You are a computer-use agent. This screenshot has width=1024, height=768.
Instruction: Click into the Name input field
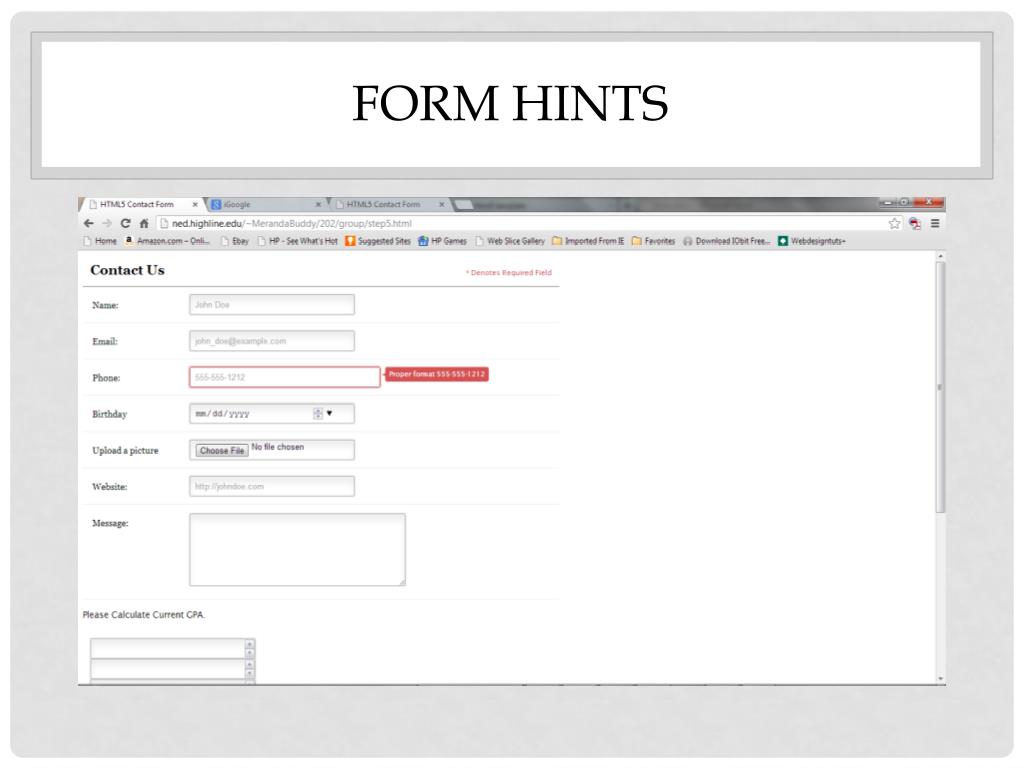[x=272, y=304]
